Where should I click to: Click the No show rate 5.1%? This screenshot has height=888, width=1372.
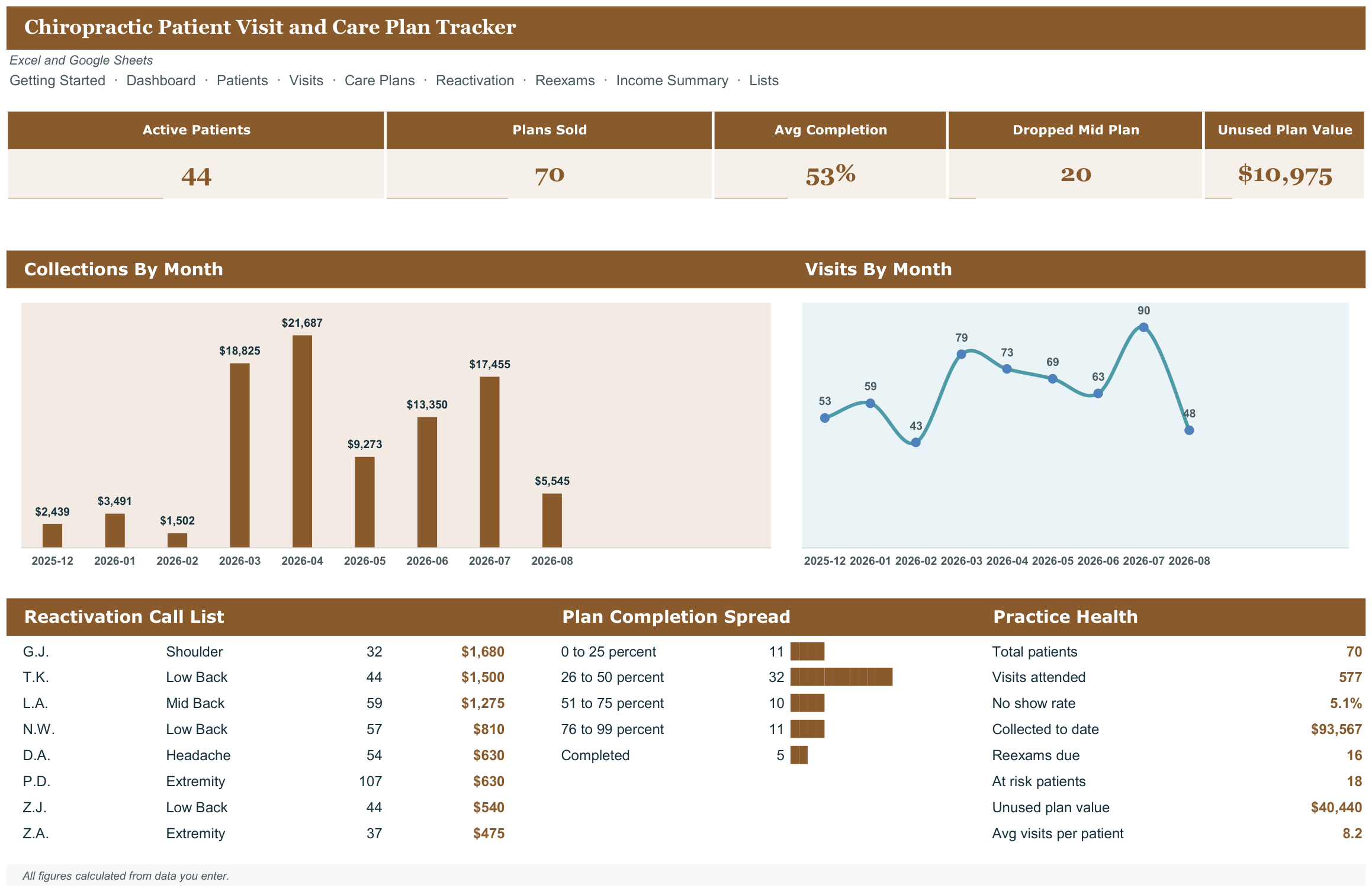point(1345,703)
